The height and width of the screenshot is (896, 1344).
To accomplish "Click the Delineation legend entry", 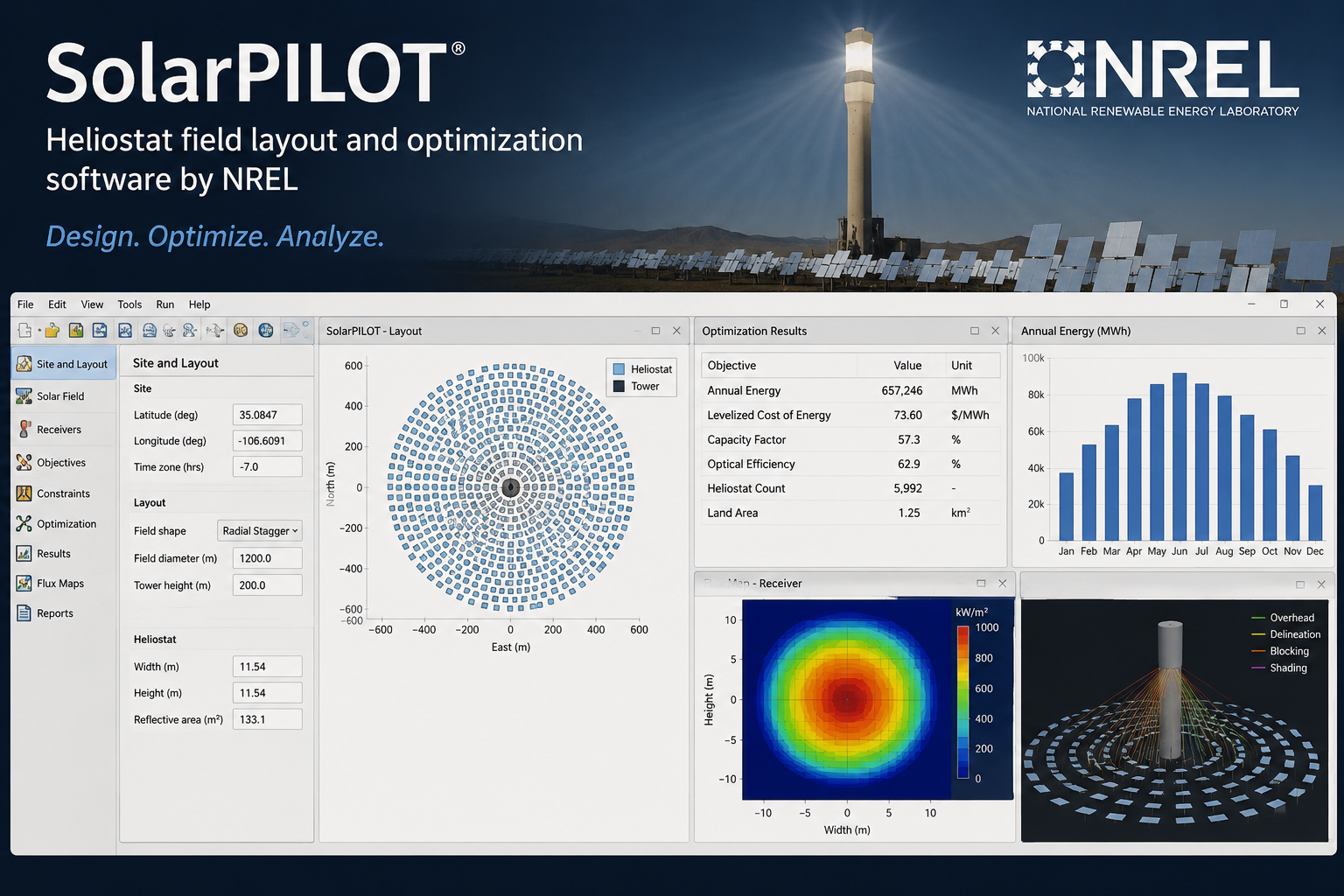I will (x=1286, y=634).
